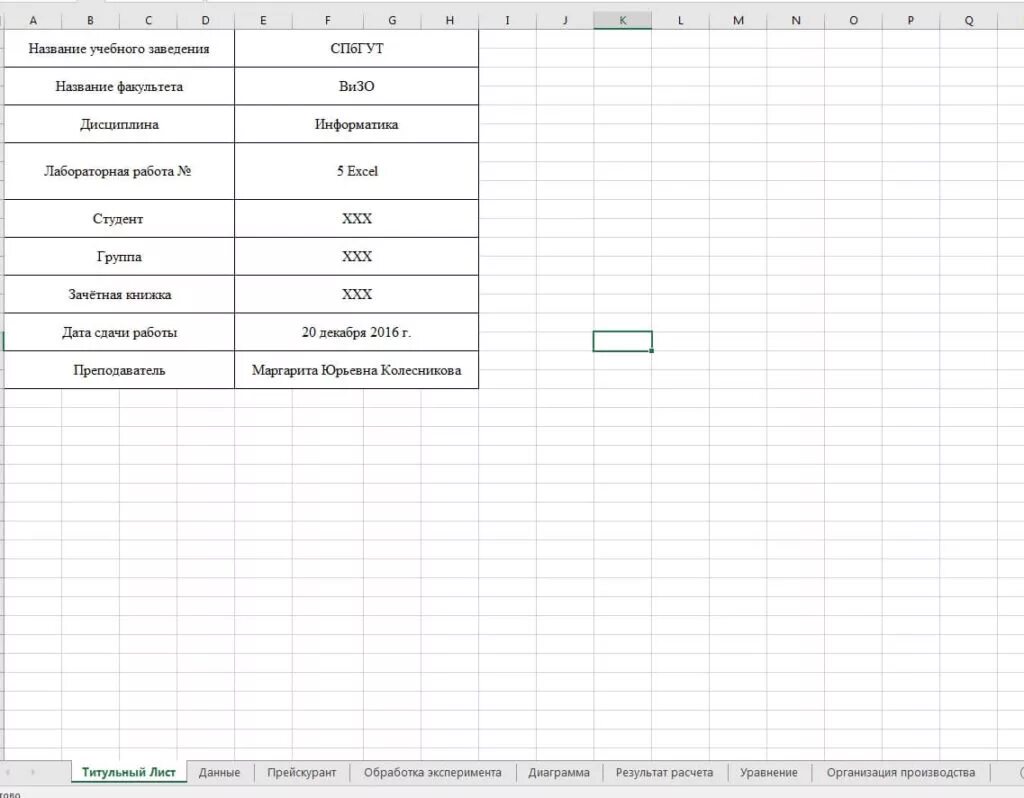Select column L header
1024x798 pixels.
(x=680, y=20)
